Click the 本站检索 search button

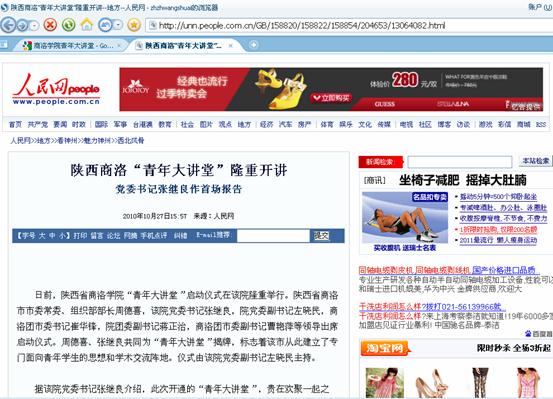535,161
